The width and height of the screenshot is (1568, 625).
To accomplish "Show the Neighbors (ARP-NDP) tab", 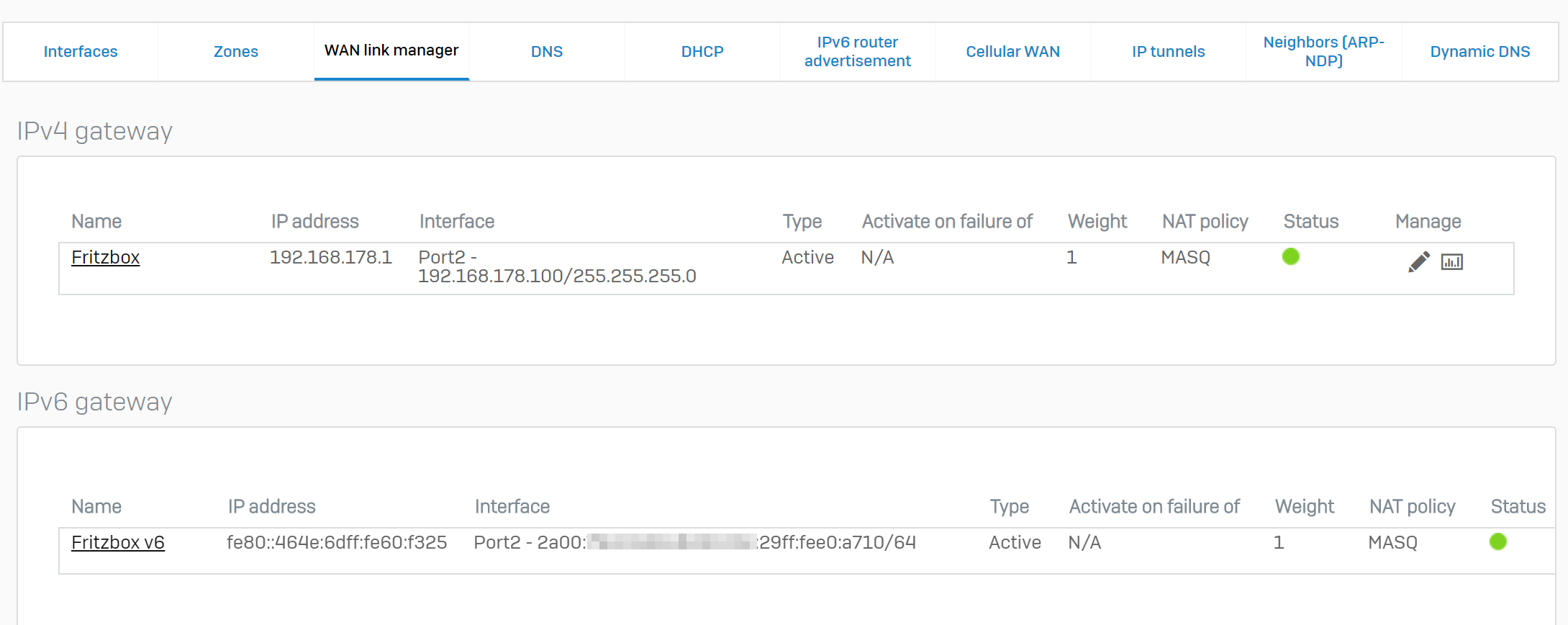I will click(x=1323, y=52).
